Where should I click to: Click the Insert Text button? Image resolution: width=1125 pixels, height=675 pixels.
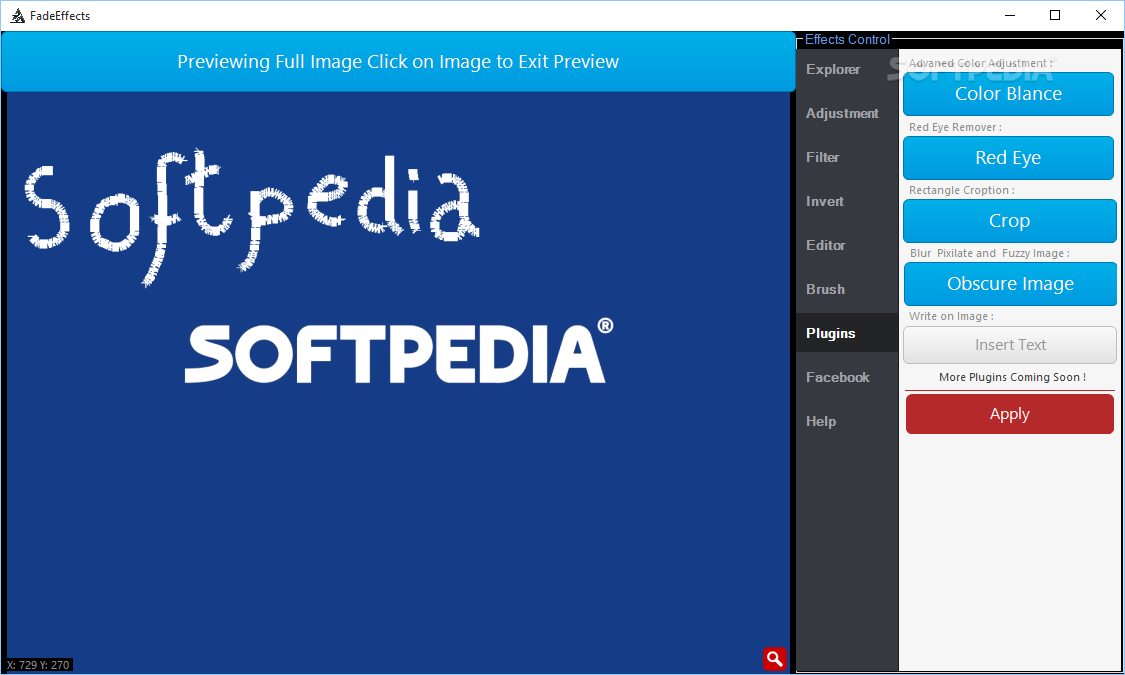[x=1010, y=345]
